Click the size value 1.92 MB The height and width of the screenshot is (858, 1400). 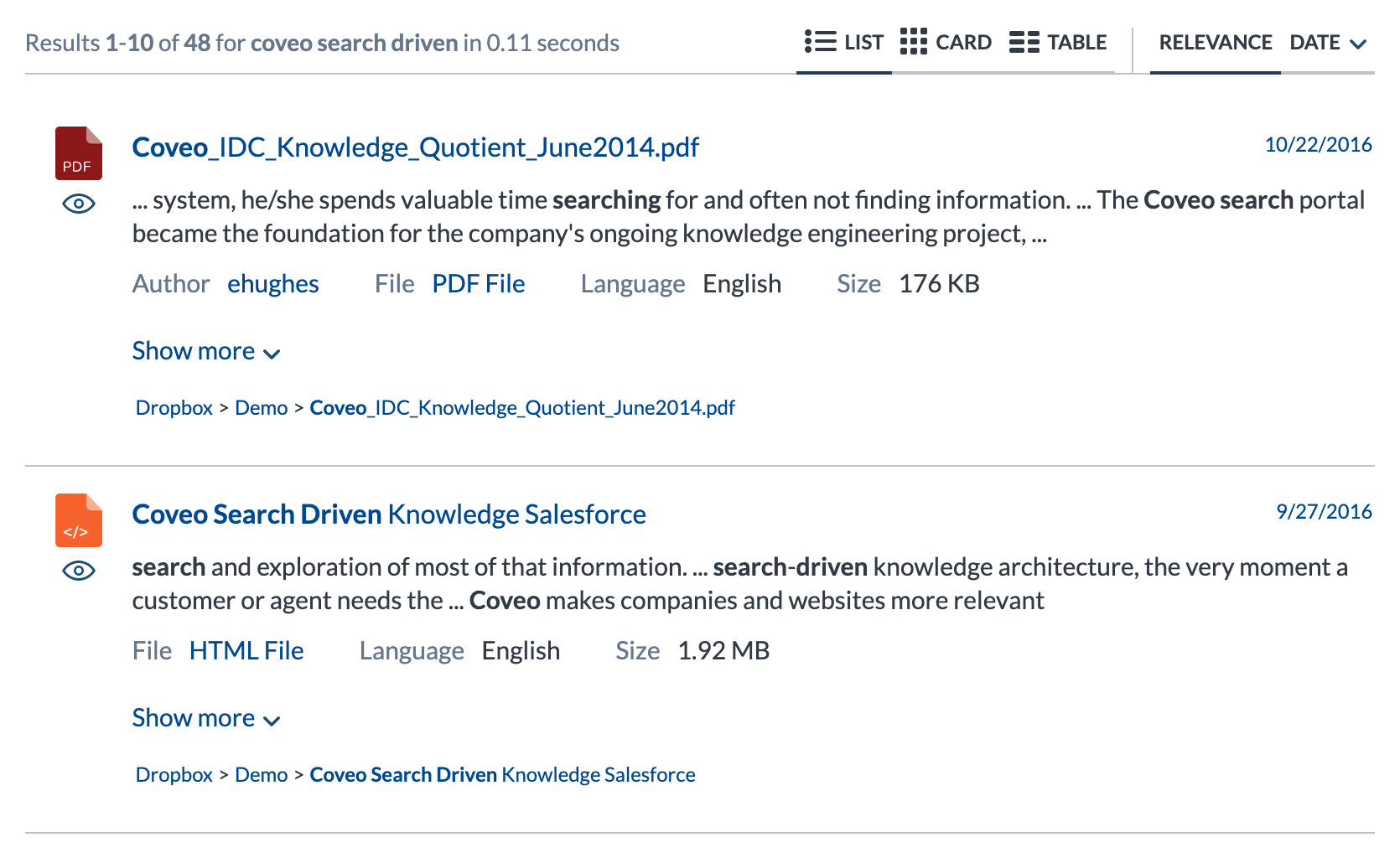723,651
